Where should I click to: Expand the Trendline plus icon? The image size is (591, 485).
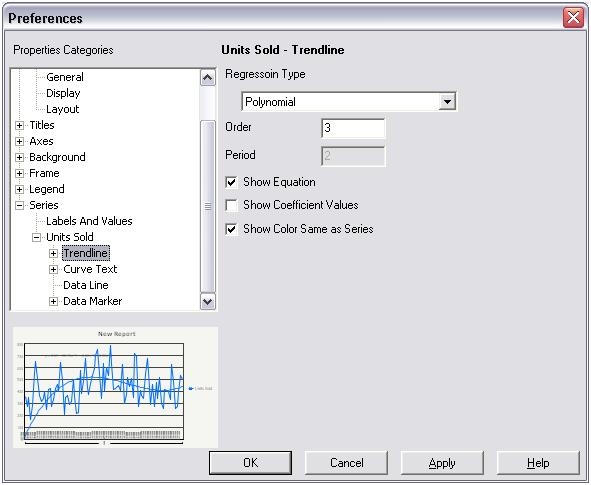[x=54, y=254]
